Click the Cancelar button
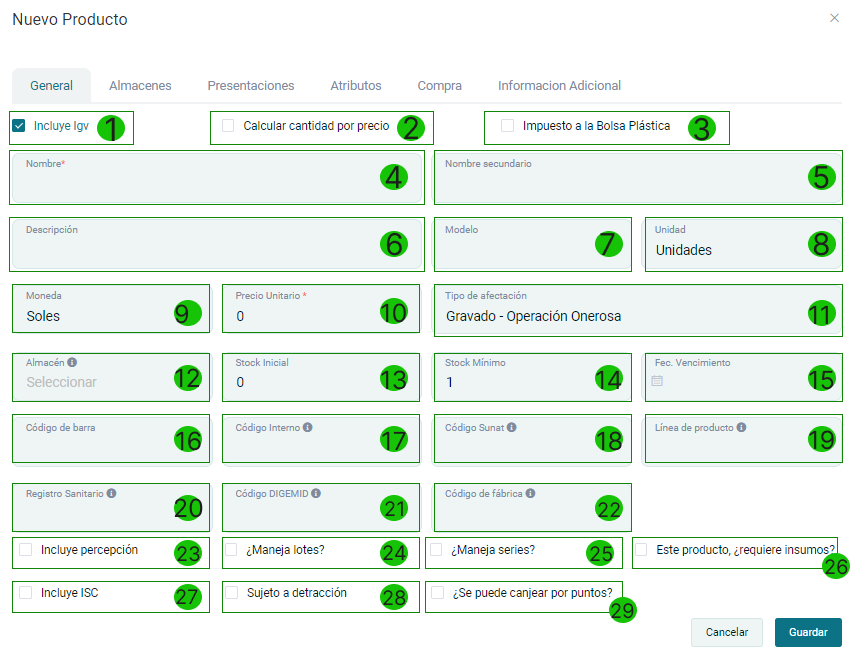Image resolution: width=850 pixels, height=665 pixels. point(726,632)
